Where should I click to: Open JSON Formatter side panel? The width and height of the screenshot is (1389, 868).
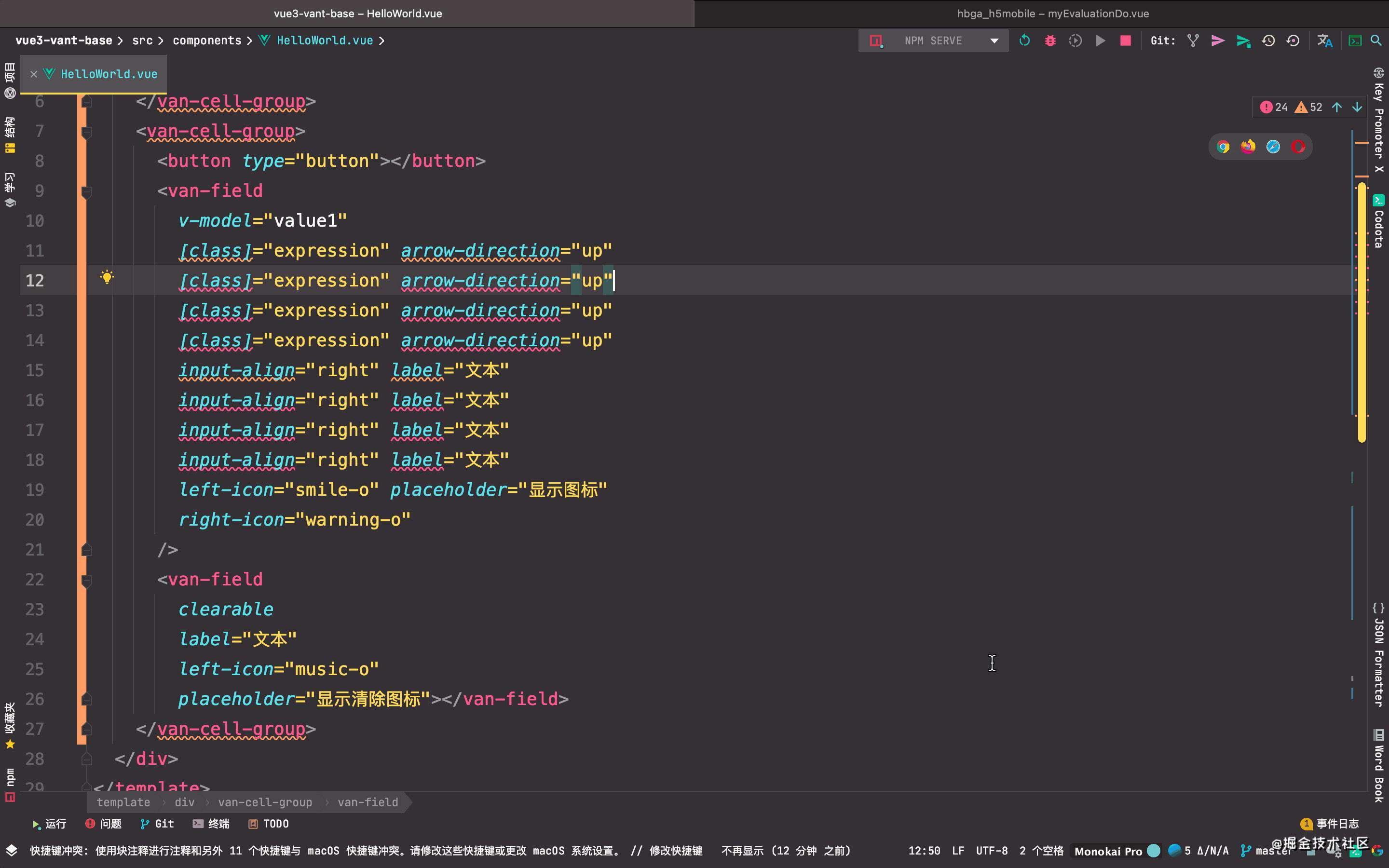point(1379,654)
